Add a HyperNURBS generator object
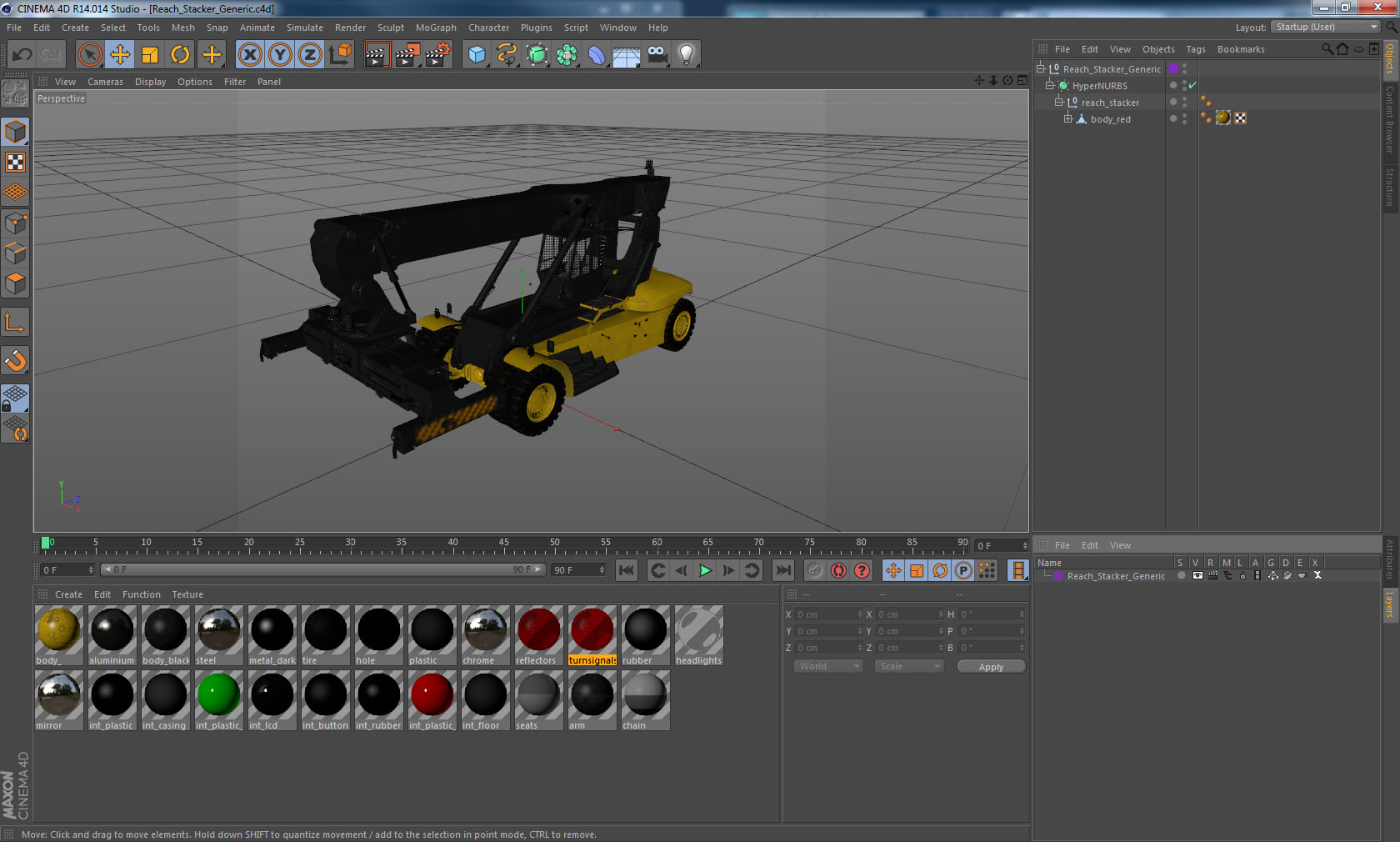The height and width of the screenshot is (842, 1400). [x=537, y=55]
